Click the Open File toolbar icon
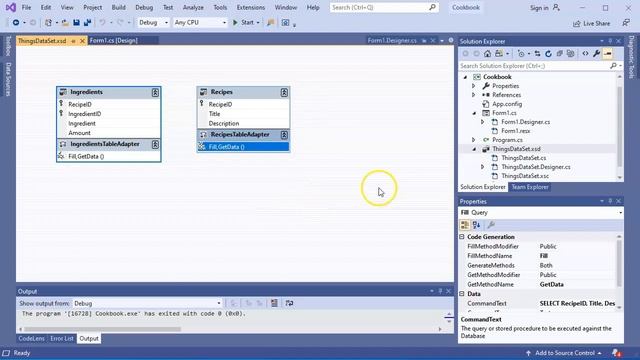 point(65,23)
